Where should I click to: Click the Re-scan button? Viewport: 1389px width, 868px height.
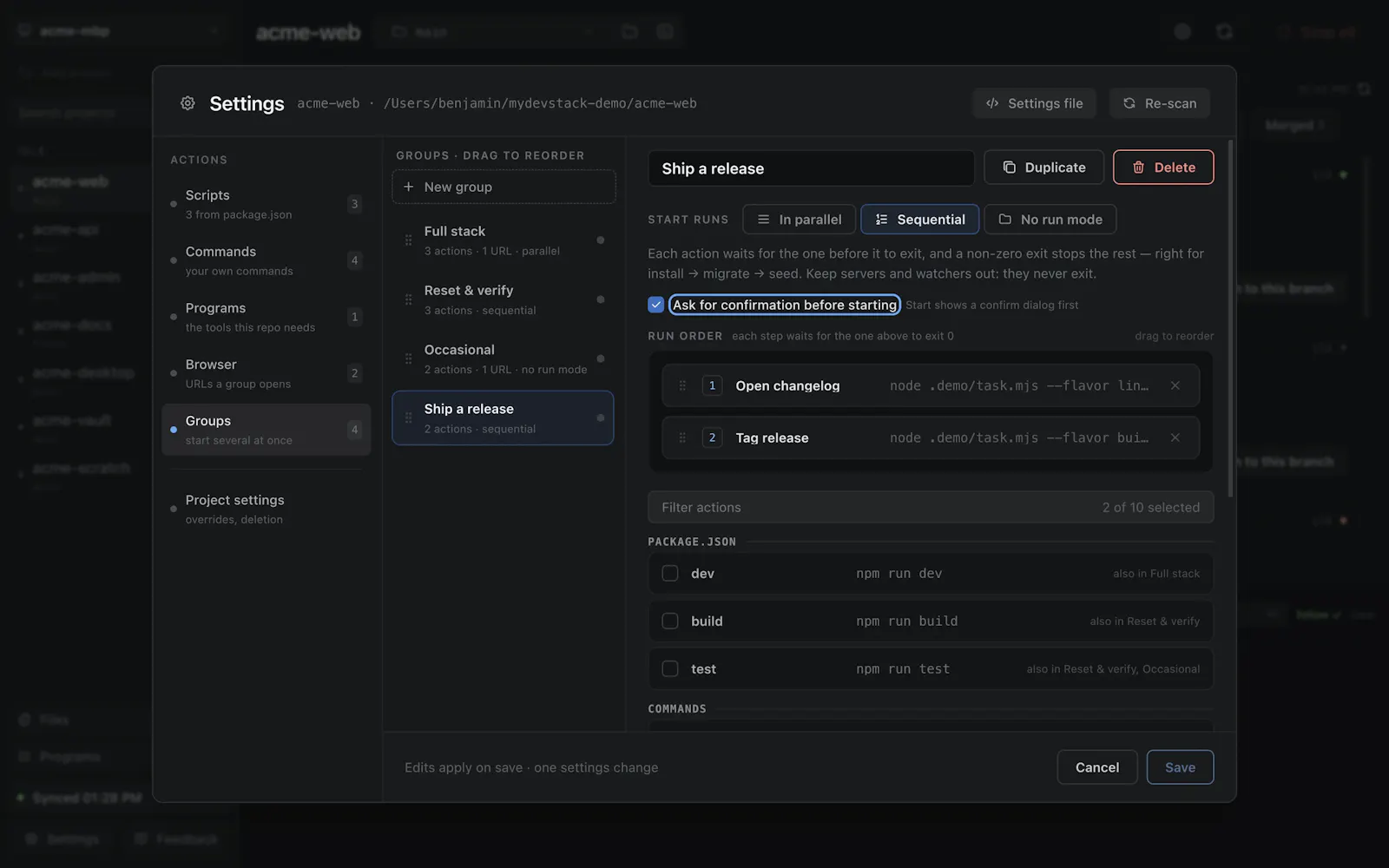click(x=1160, y=103)
